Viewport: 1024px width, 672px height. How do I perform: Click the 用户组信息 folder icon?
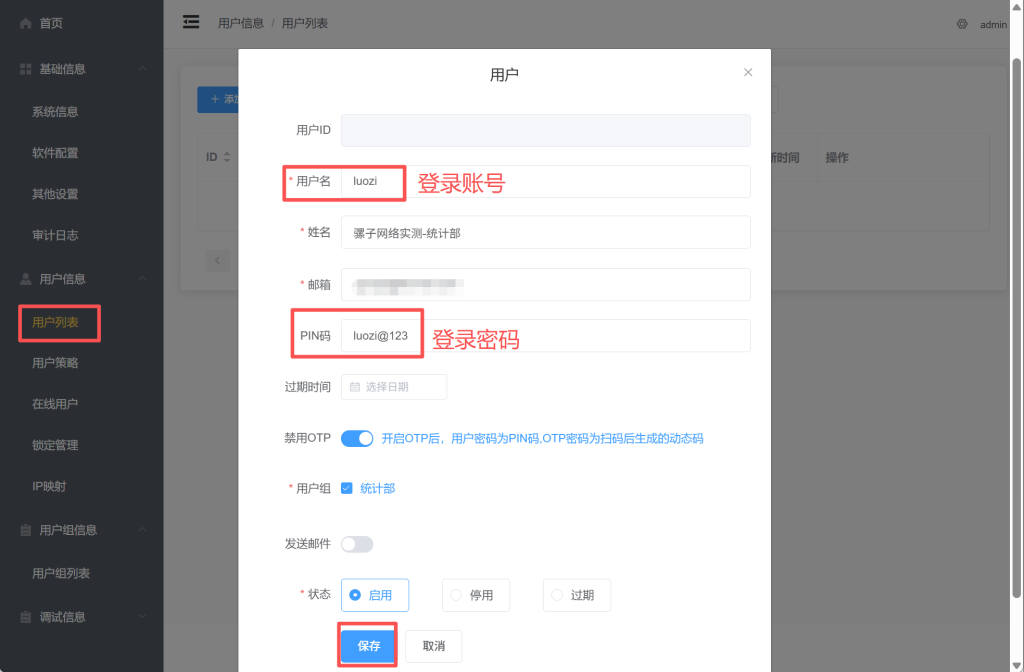26,530
